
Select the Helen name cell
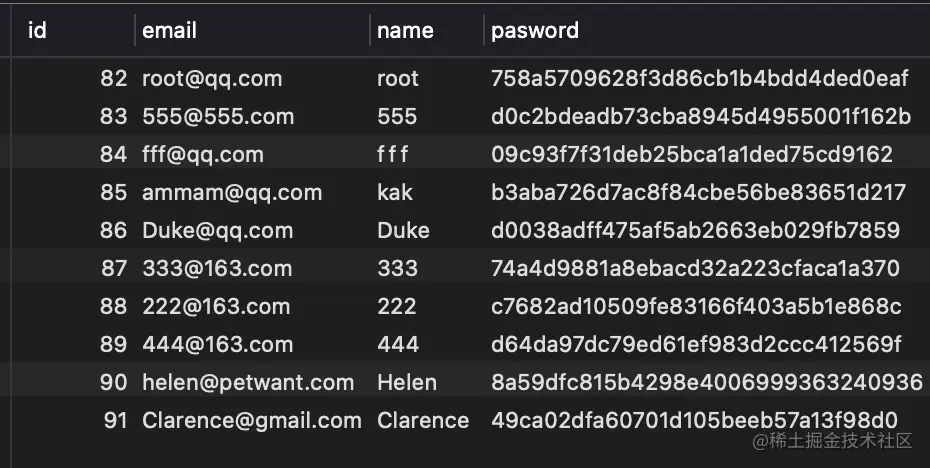[x=407, y=382]
